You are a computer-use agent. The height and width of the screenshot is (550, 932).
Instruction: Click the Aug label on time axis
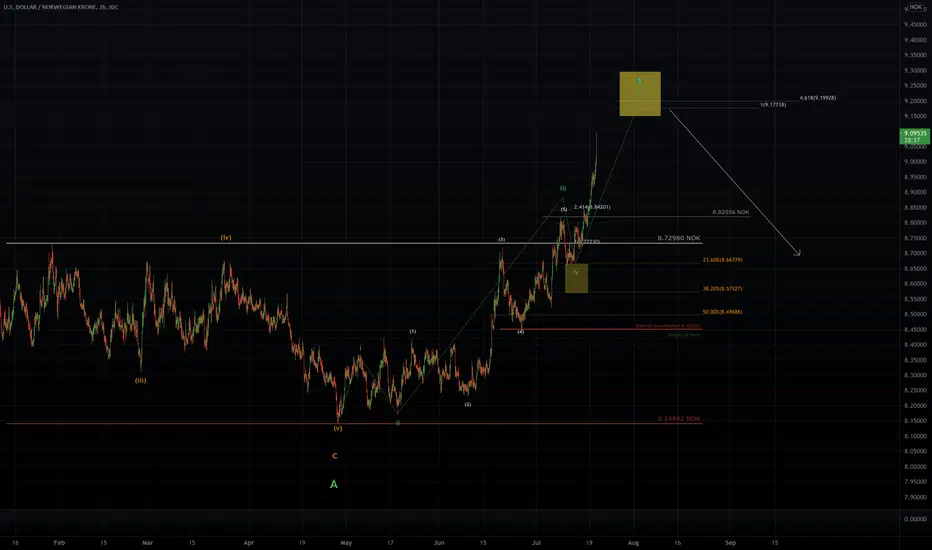tap(634, 543)
